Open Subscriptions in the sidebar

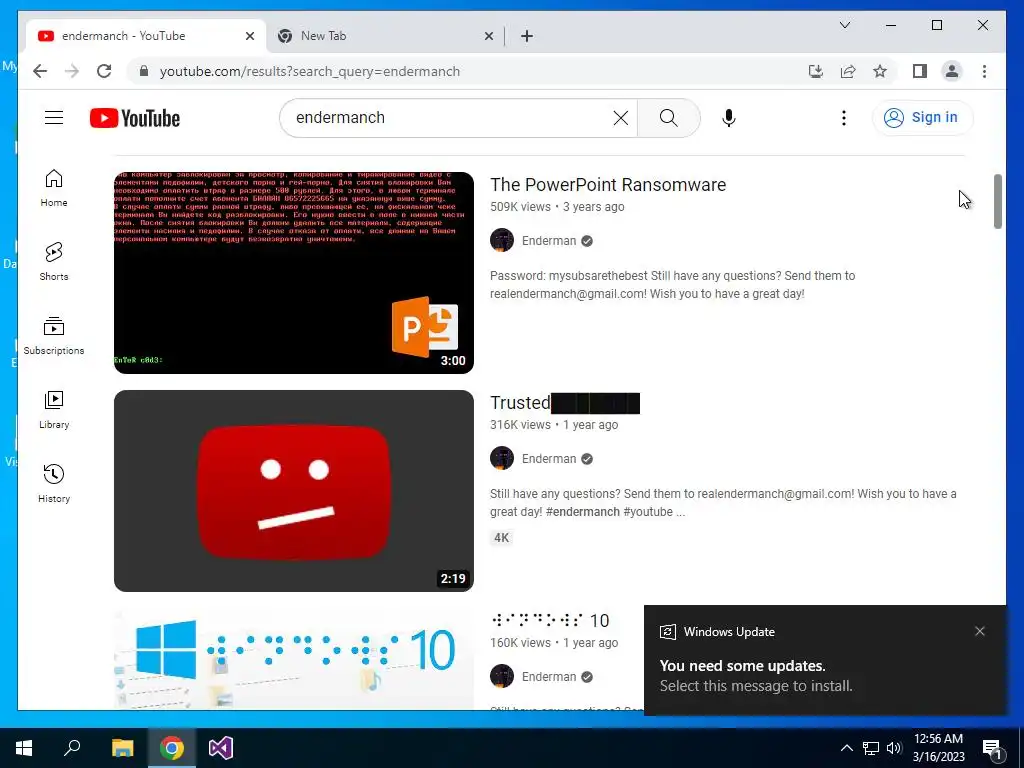(54, 336)
